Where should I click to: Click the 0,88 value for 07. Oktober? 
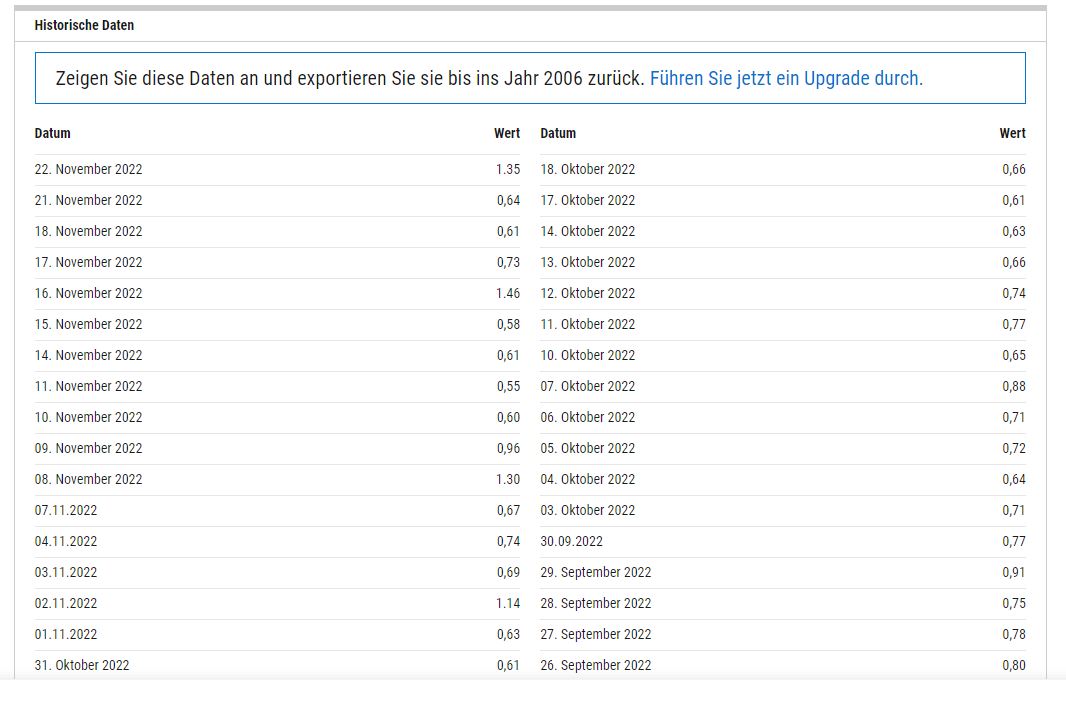(1014, 386)
